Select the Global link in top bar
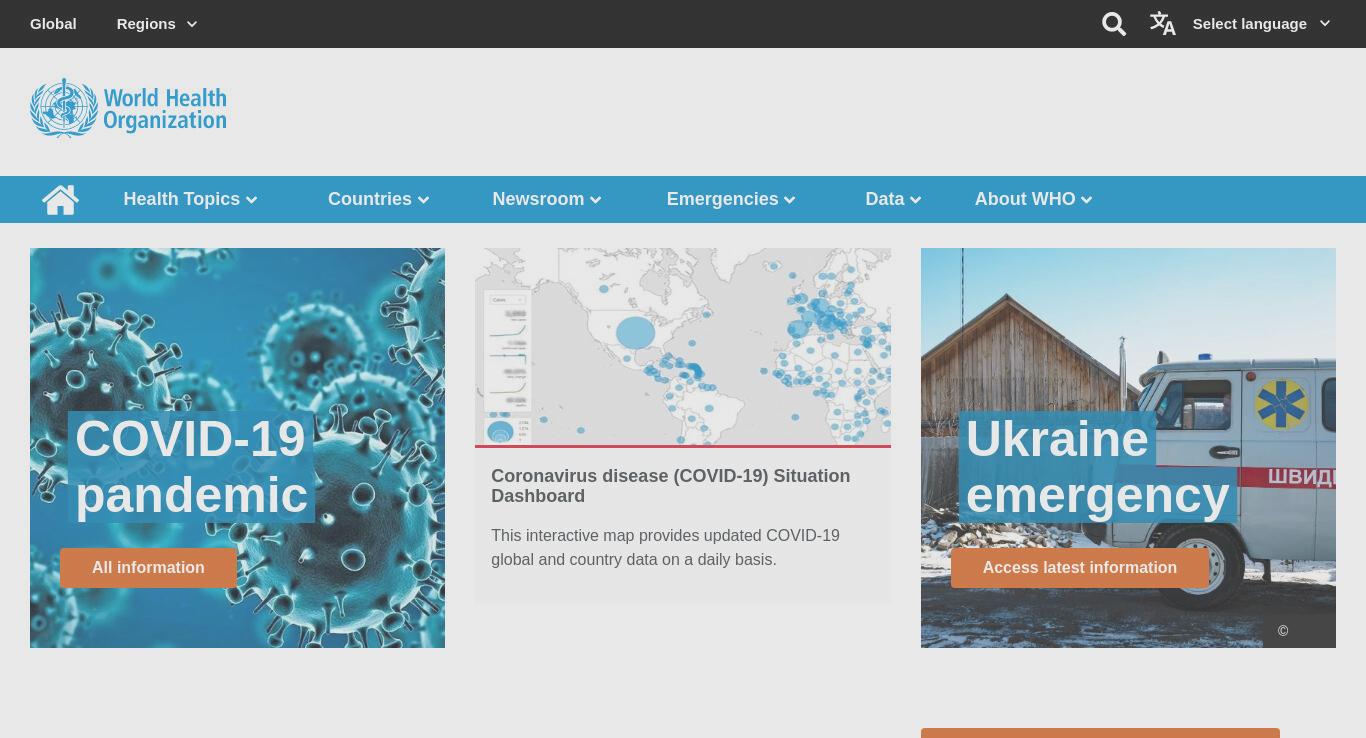This screenshot has height=738, width=1366. pos(53,24)
